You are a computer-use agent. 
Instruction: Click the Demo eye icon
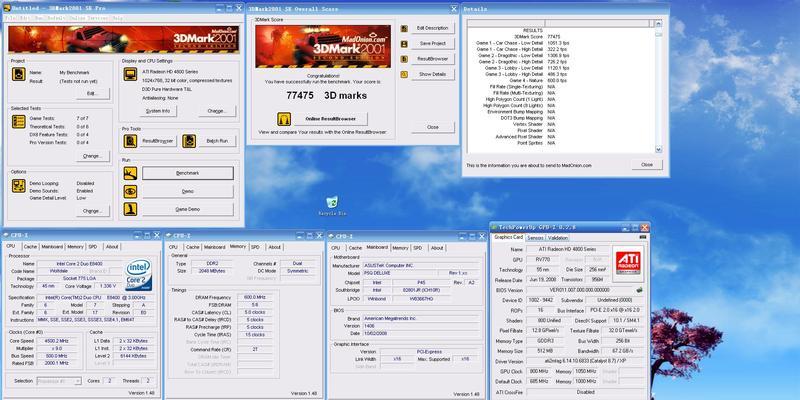click(x=130, y=191)
